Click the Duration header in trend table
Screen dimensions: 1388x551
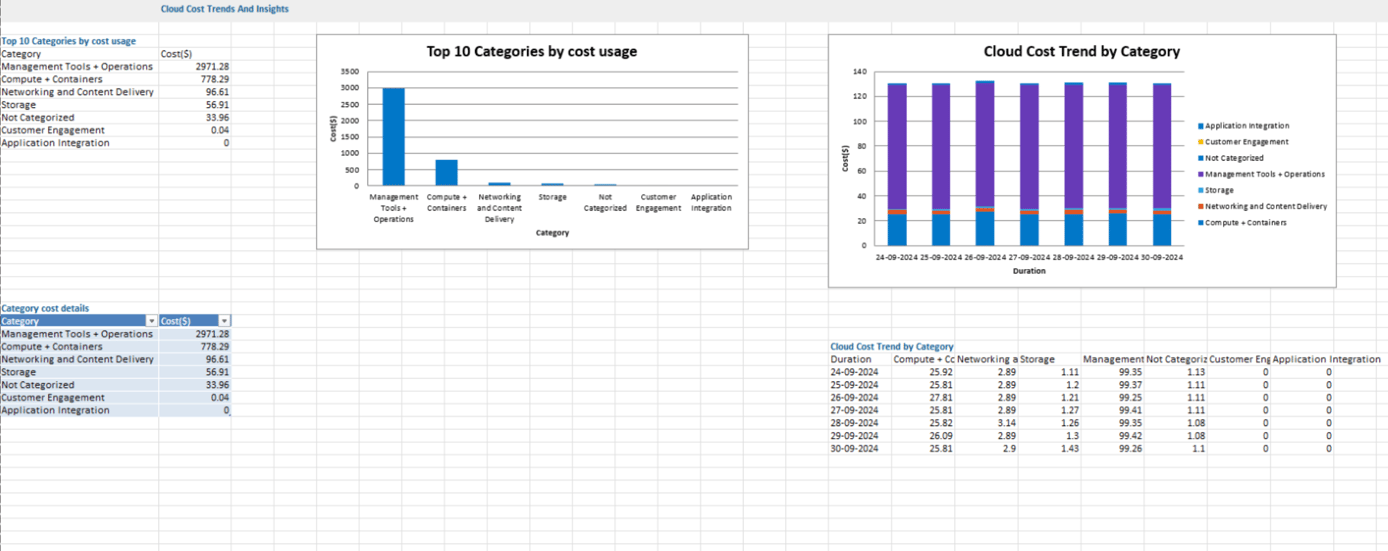(851, 359)
